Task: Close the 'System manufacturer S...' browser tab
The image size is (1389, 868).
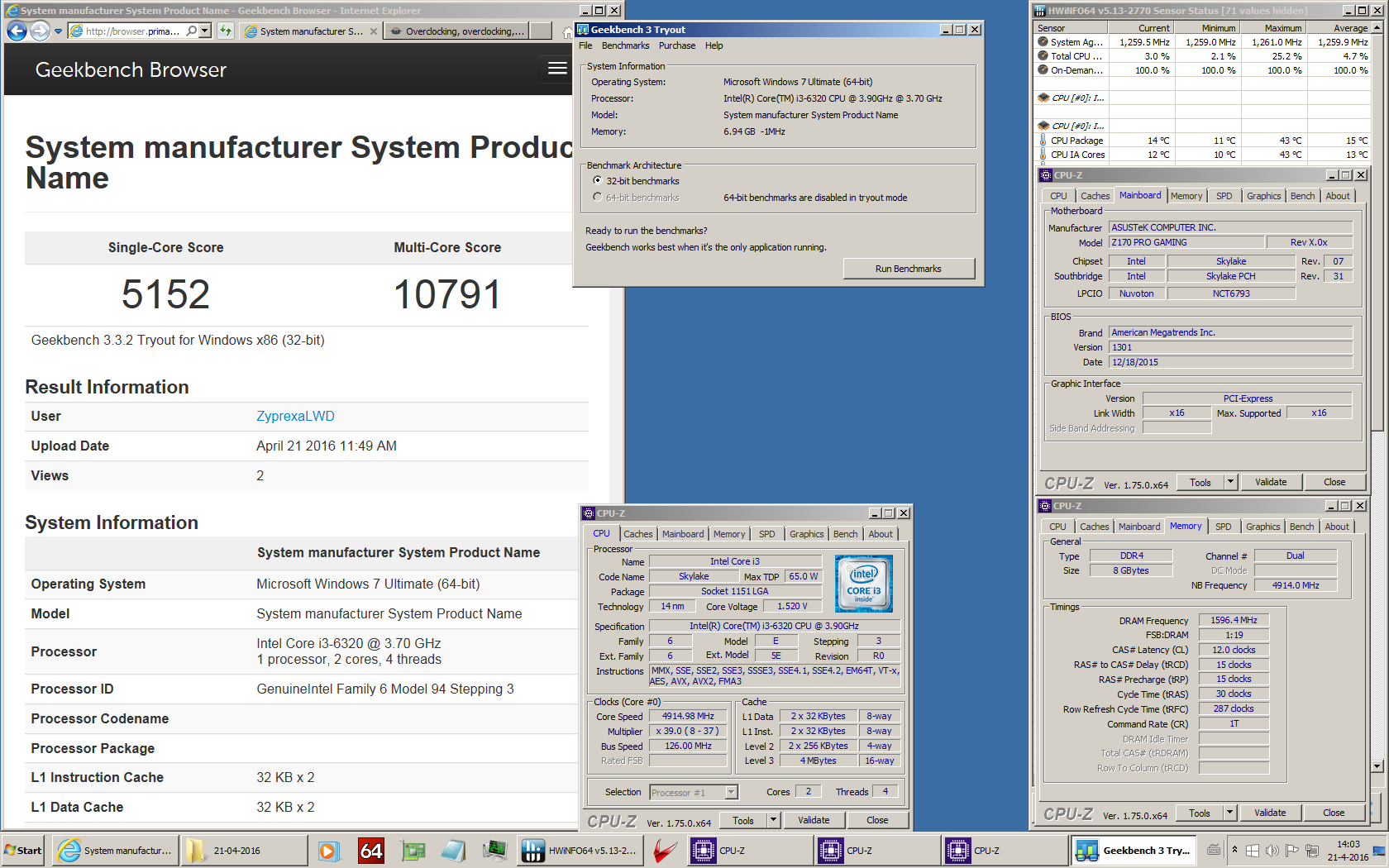Action: [374, 31]
